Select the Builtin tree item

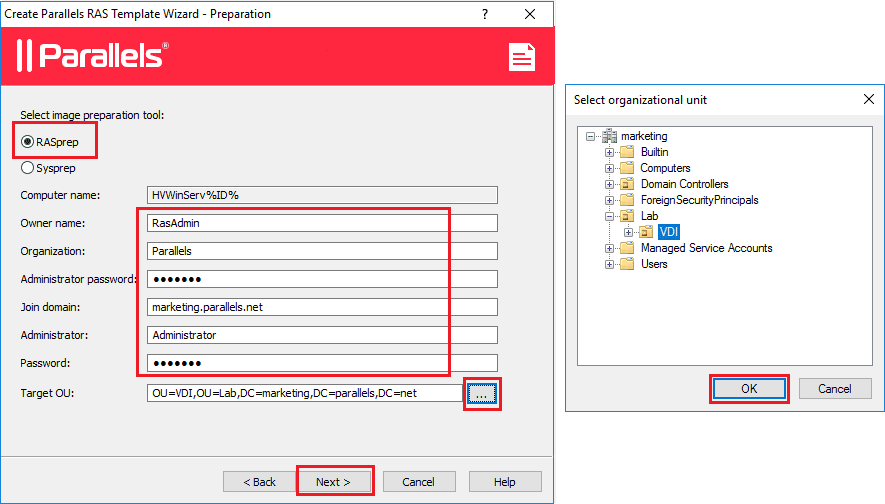pos(654,152)
